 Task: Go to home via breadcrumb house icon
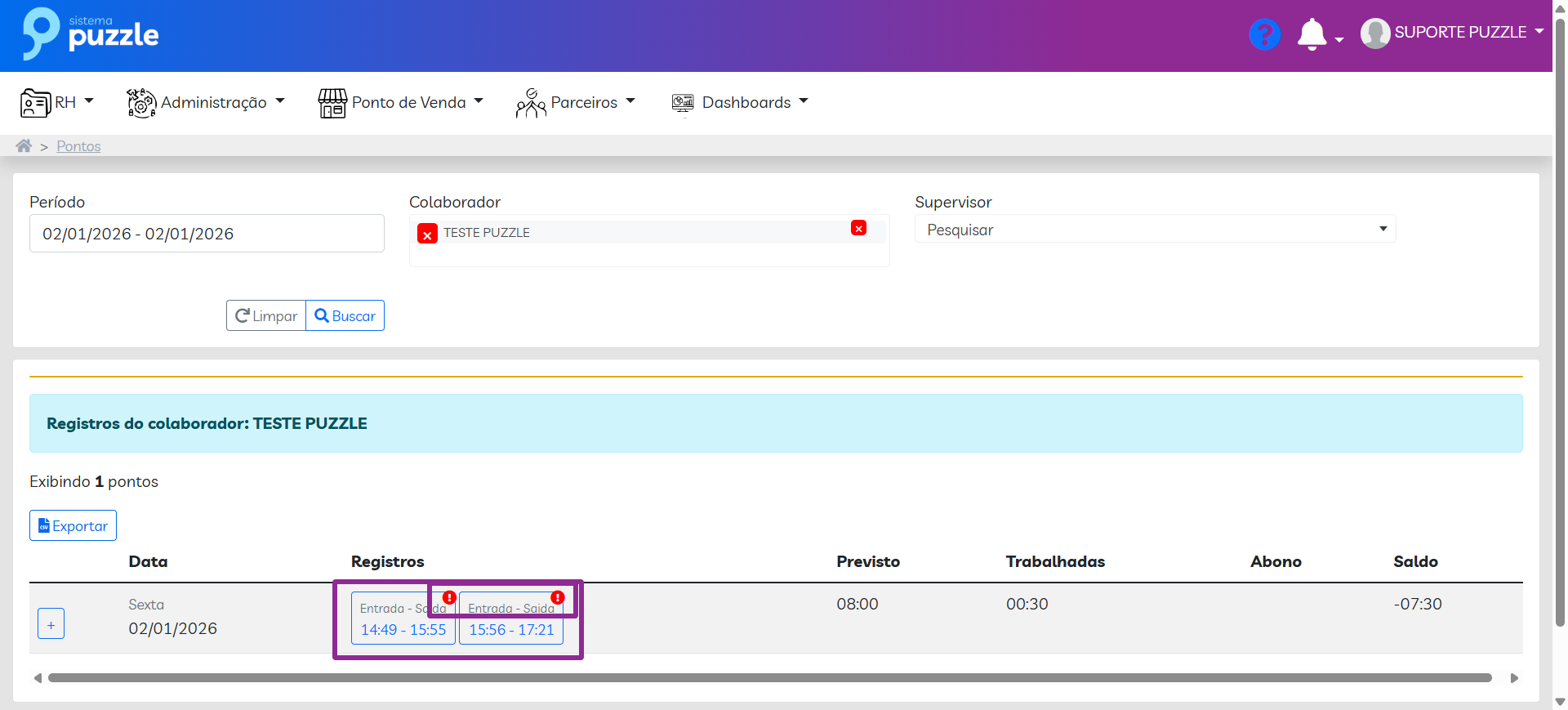coord(24,146)
